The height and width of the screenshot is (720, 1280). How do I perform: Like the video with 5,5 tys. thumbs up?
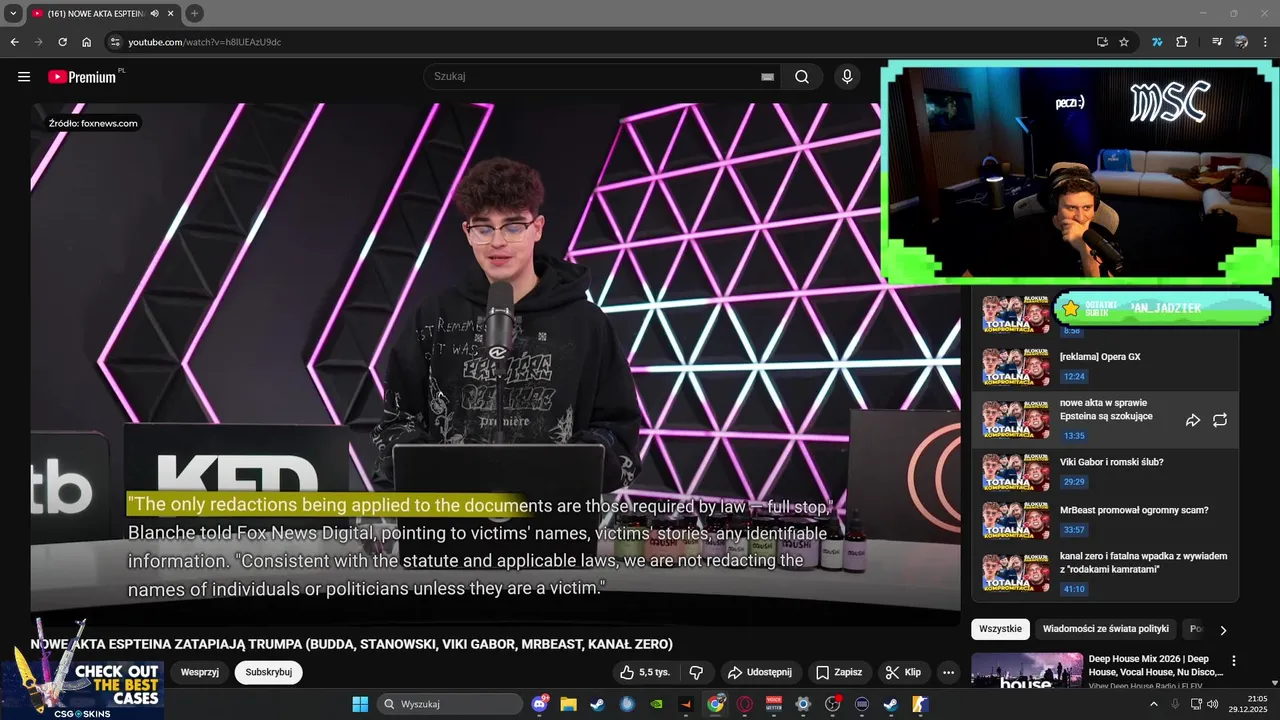tap(645, 673)
